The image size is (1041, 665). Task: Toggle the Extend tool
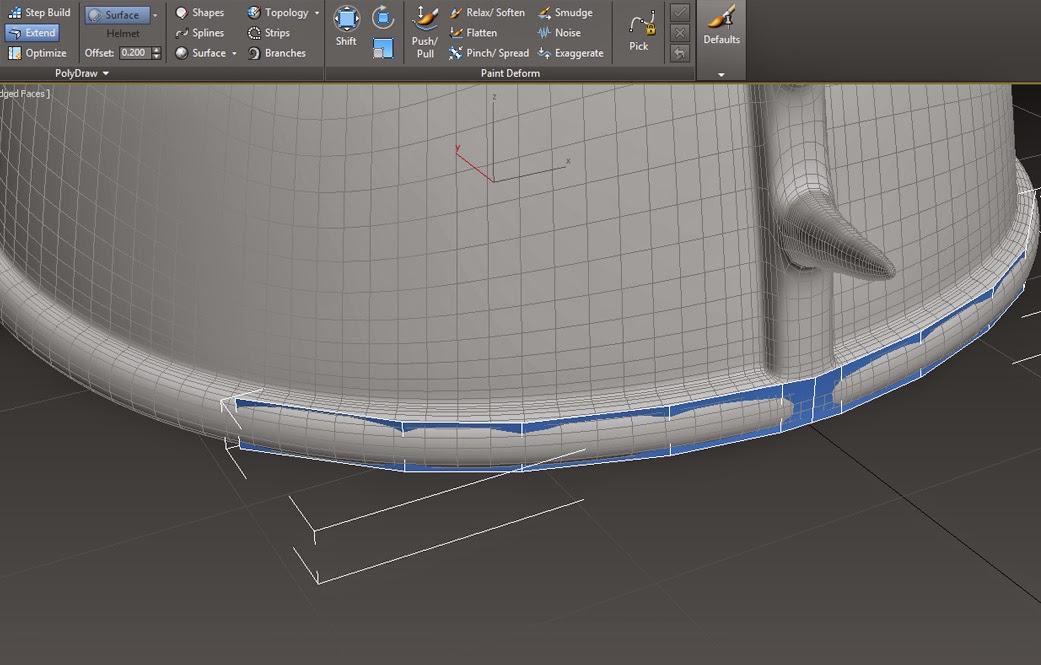pyautogui.click(x=33, y=33)
